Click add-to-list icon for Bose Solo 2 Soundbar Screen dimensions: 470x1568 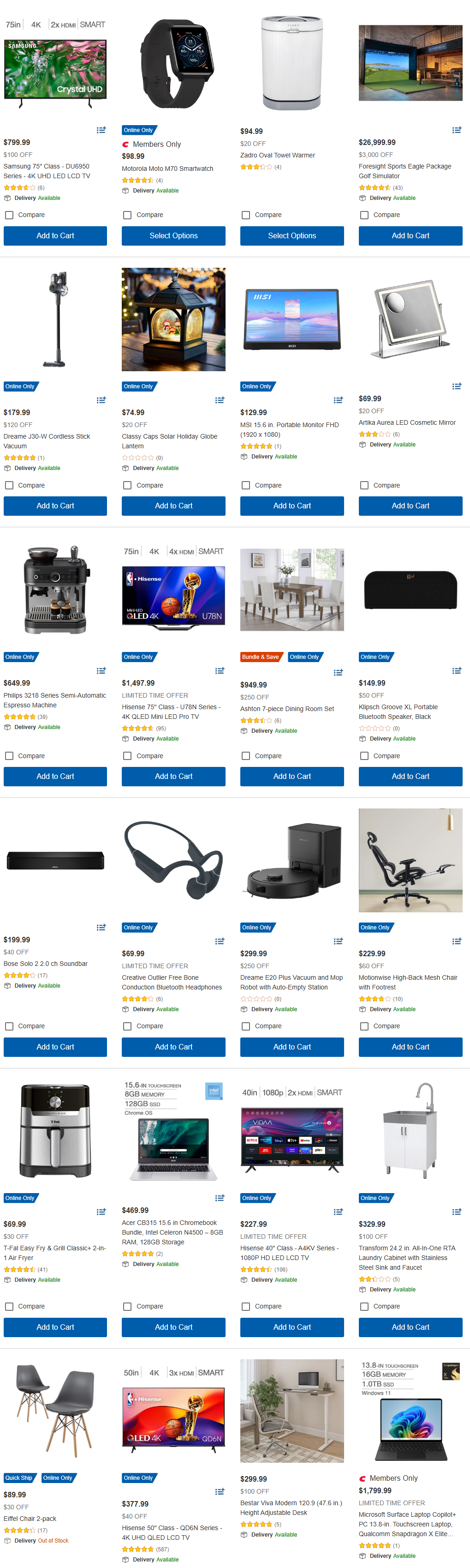point(101,928)
